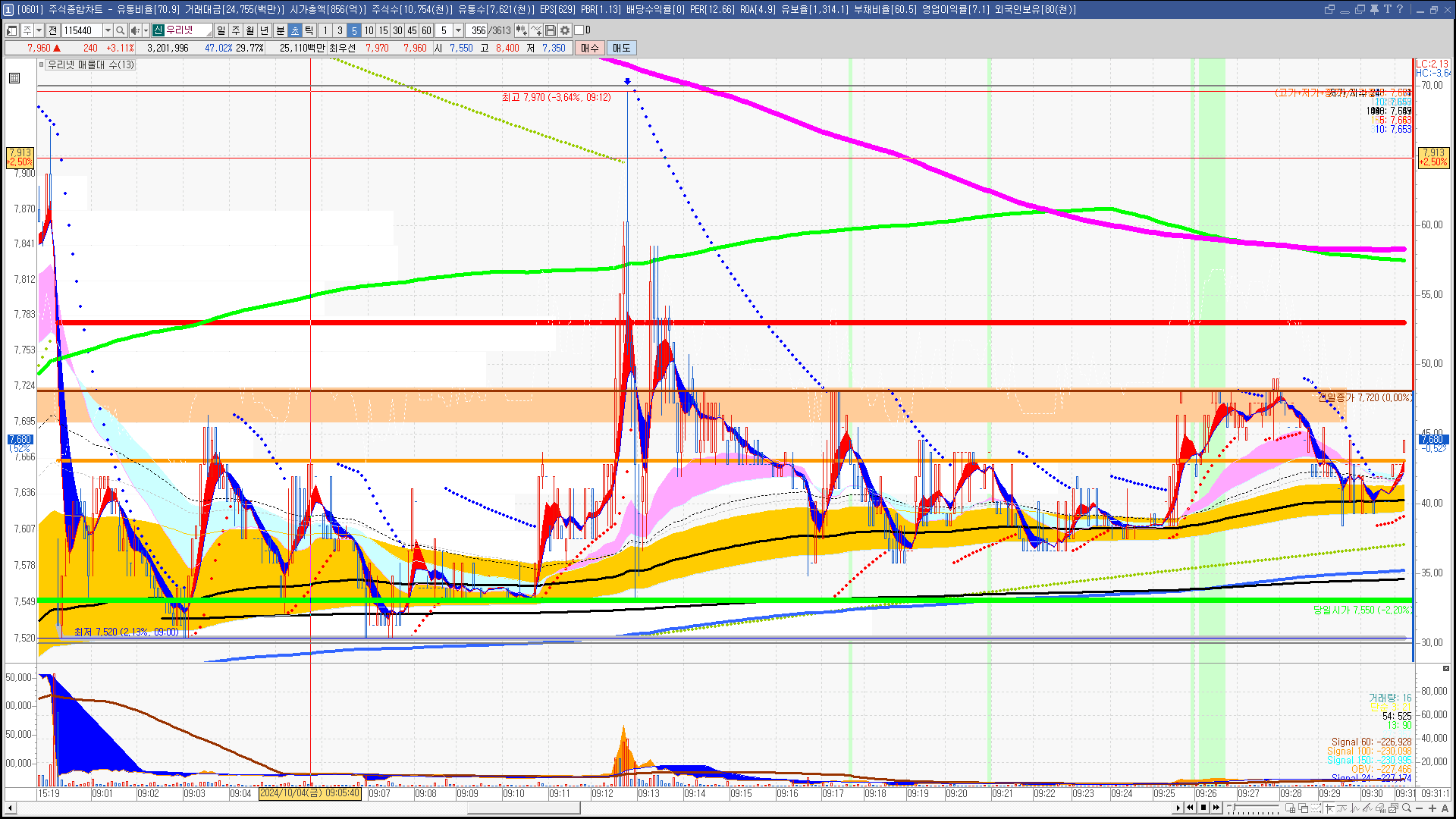Select the 5 interval button
The width and height of the screenshot is (1456, 819).
[x=353, y=30]
